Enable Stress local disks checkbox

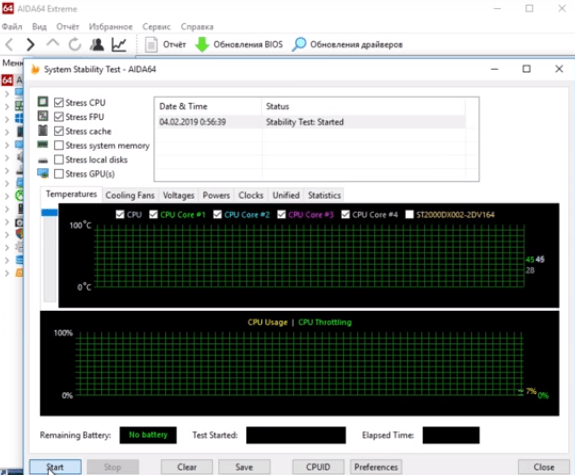tap(59, 160)
